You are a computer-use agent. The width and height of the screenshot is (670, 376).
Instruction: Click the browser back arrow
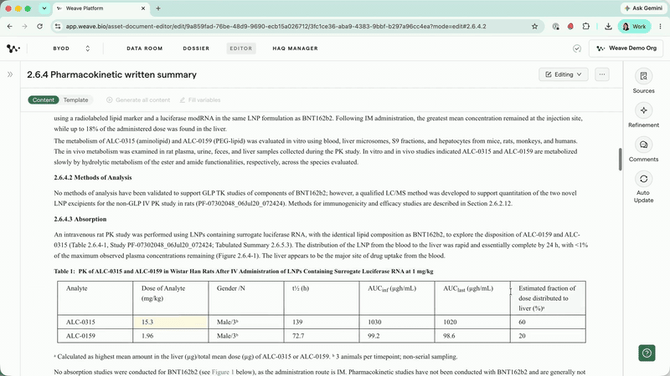(x=10, y=26)
